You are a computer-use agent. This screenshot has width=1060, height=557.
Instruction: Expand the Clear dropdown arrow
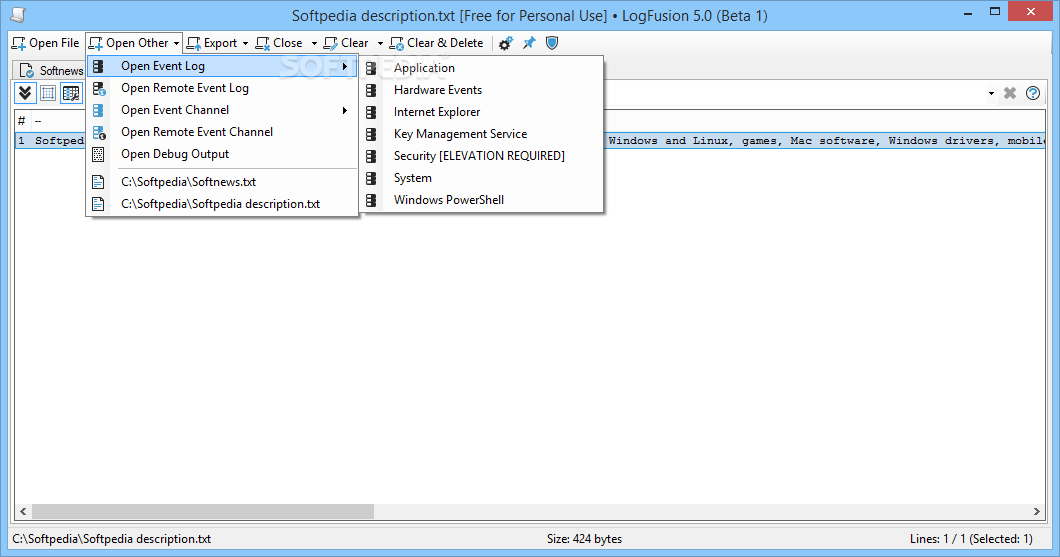click(380, 43)
